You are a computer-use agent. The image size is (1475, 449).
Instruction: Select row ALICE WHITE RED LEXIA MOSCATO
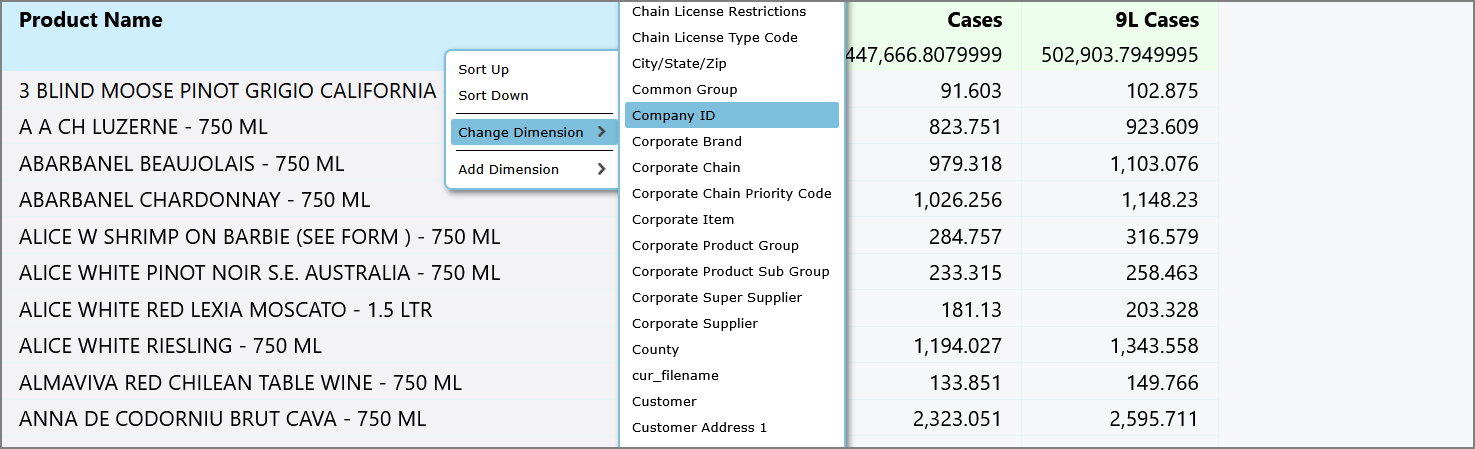226,310
